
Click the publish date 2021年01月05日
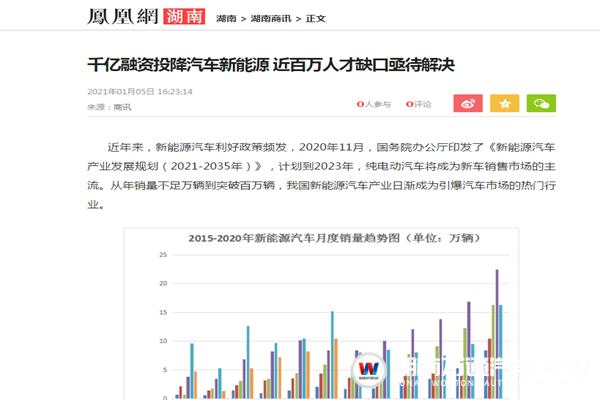point(121,91)
